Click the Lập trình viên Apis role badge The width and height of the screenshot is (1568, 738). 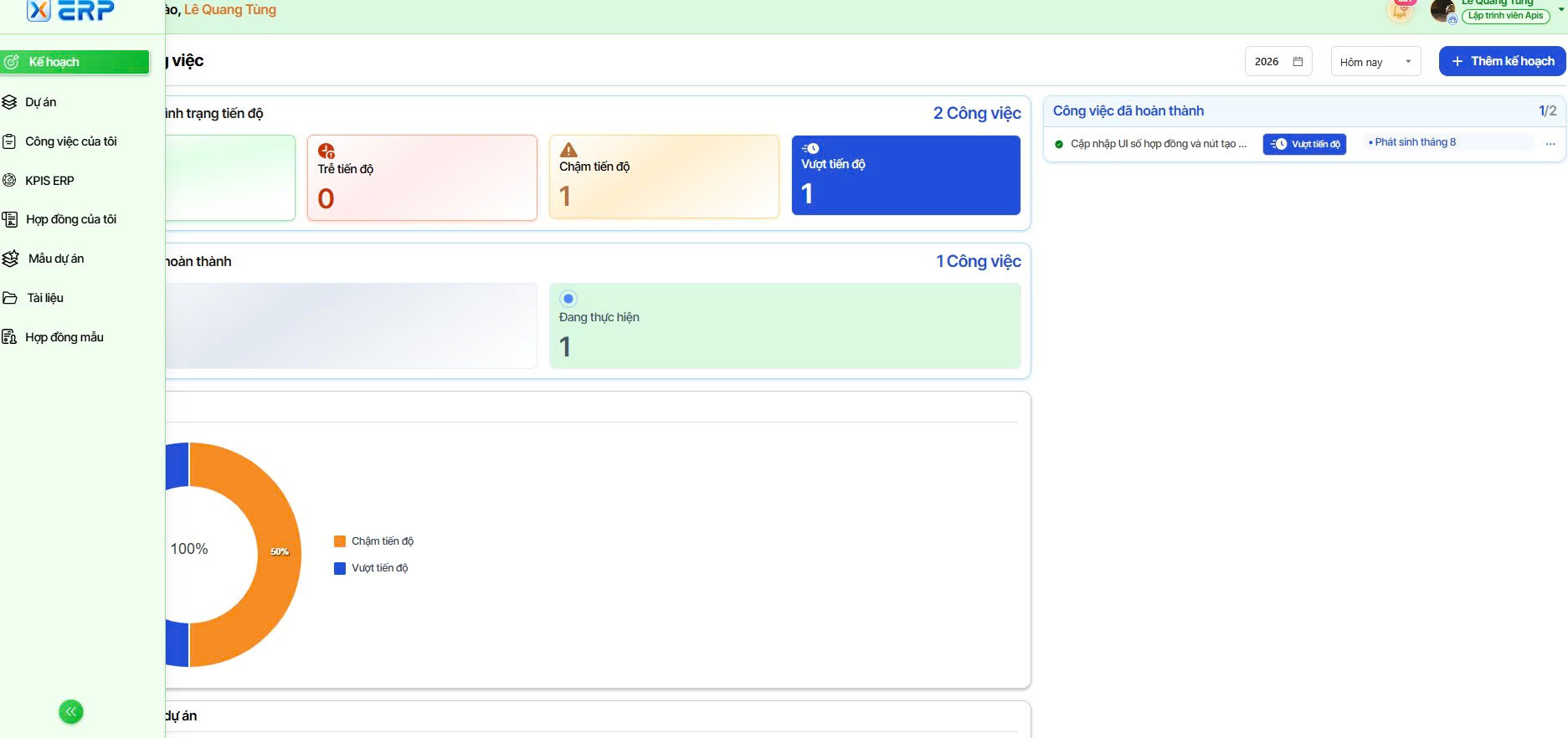(1506, 15)
